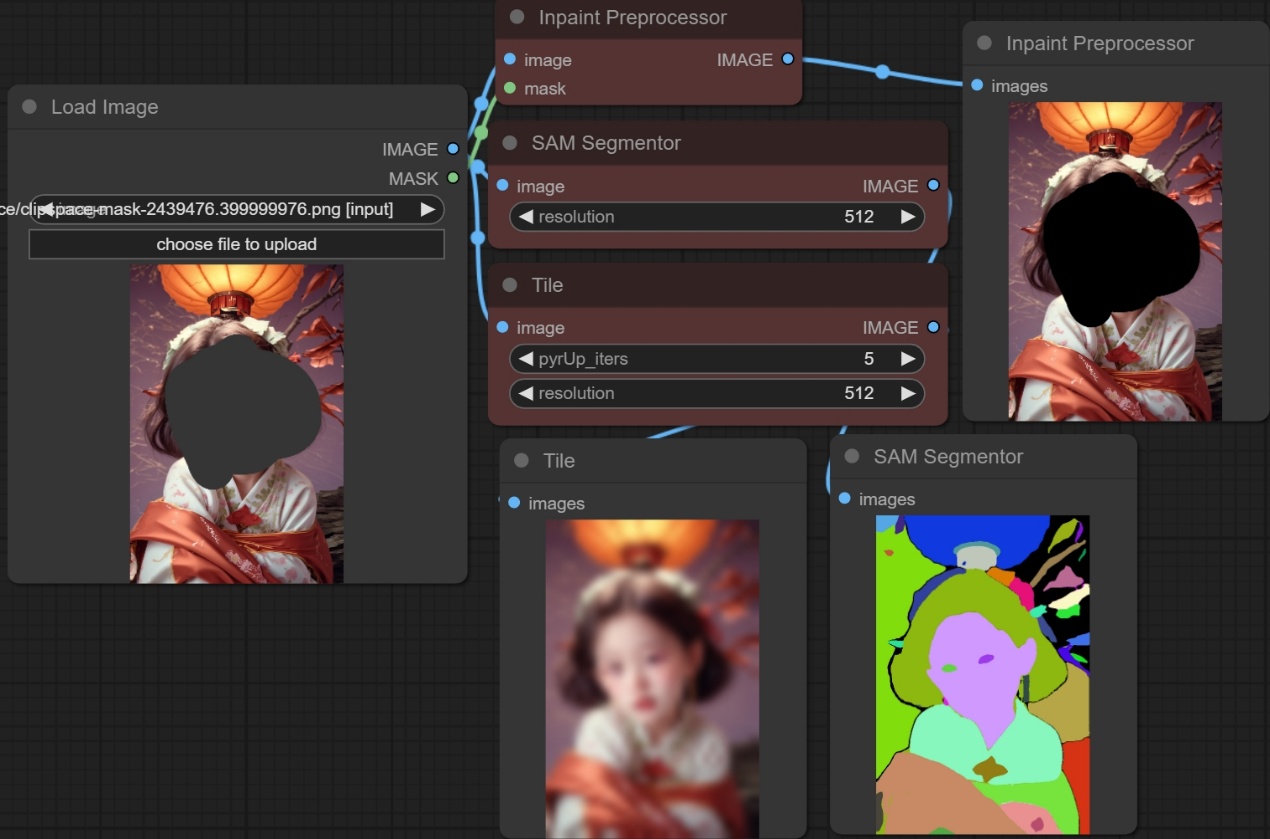Click the pyrUp_iters value field
This screenshot has height=839, width=1270.
(716, 358)
